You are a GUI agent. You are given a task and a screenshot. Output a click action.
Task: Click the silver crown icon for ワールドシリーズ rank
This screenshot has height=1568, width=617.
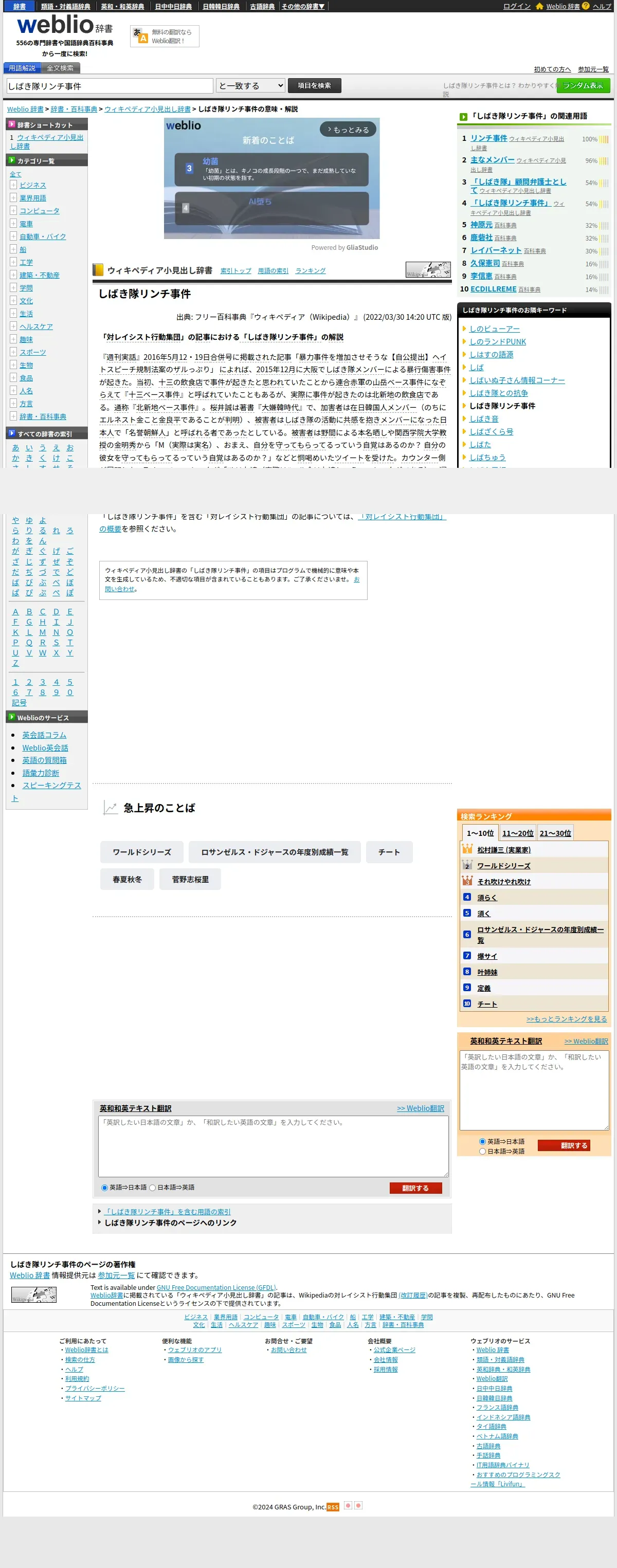[x=467, y=865]
